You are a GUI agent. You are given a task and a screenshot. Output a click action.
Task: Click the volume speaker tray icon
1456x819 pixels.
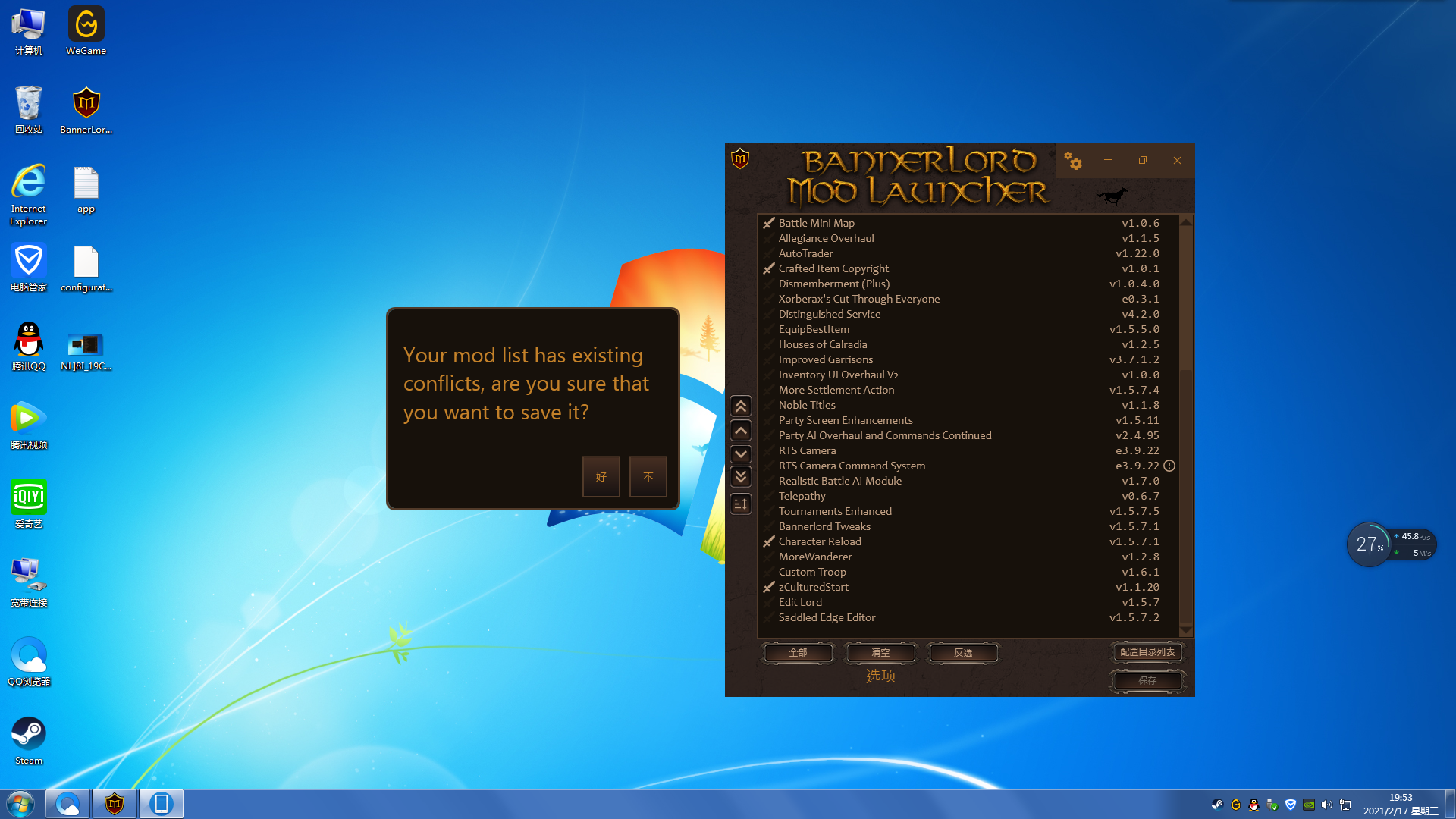1326,805
